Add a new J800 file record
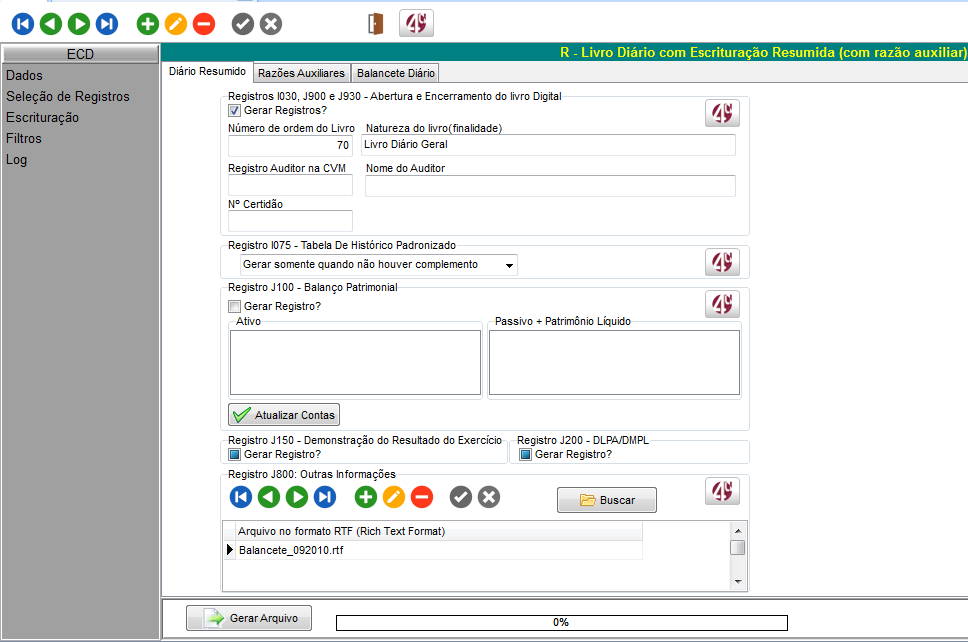The image size is (968, 642). (365, 497)
